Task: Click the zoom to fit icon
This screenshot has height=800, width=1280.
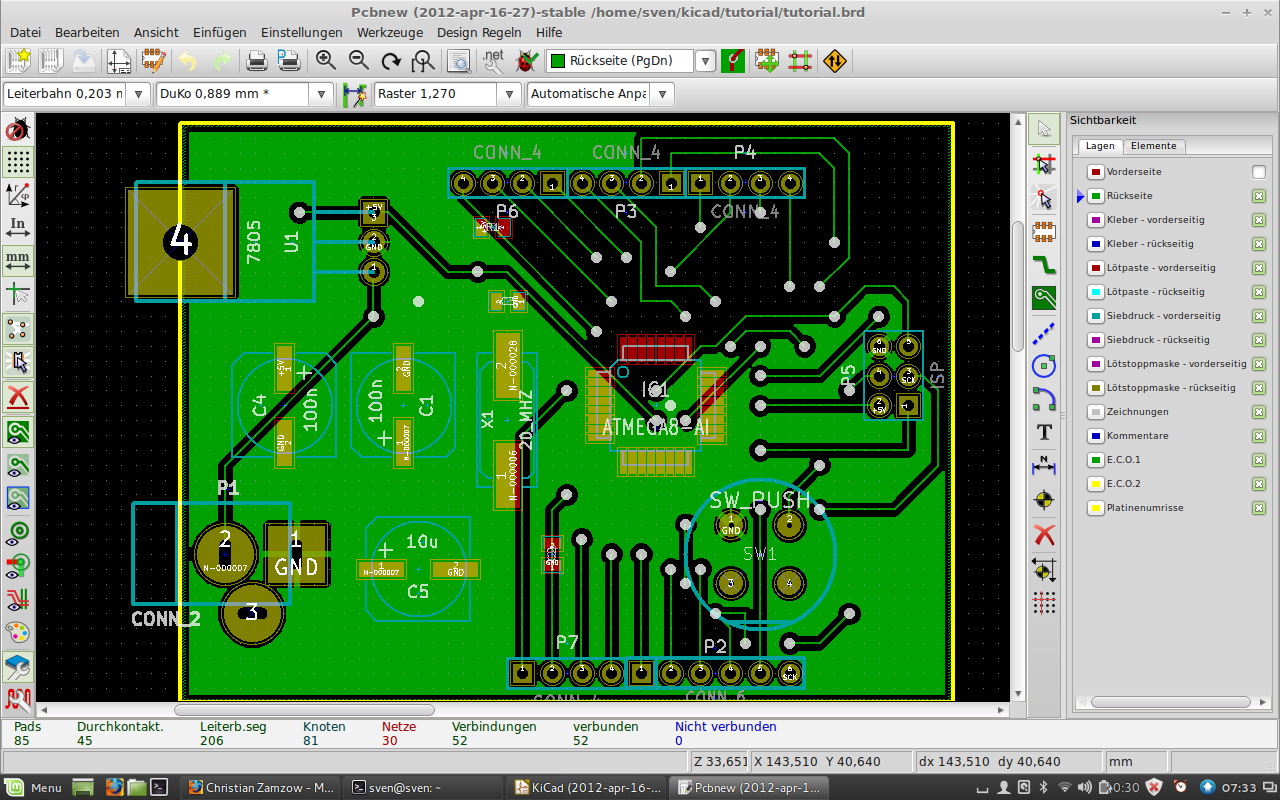Action: click(423, 61)
